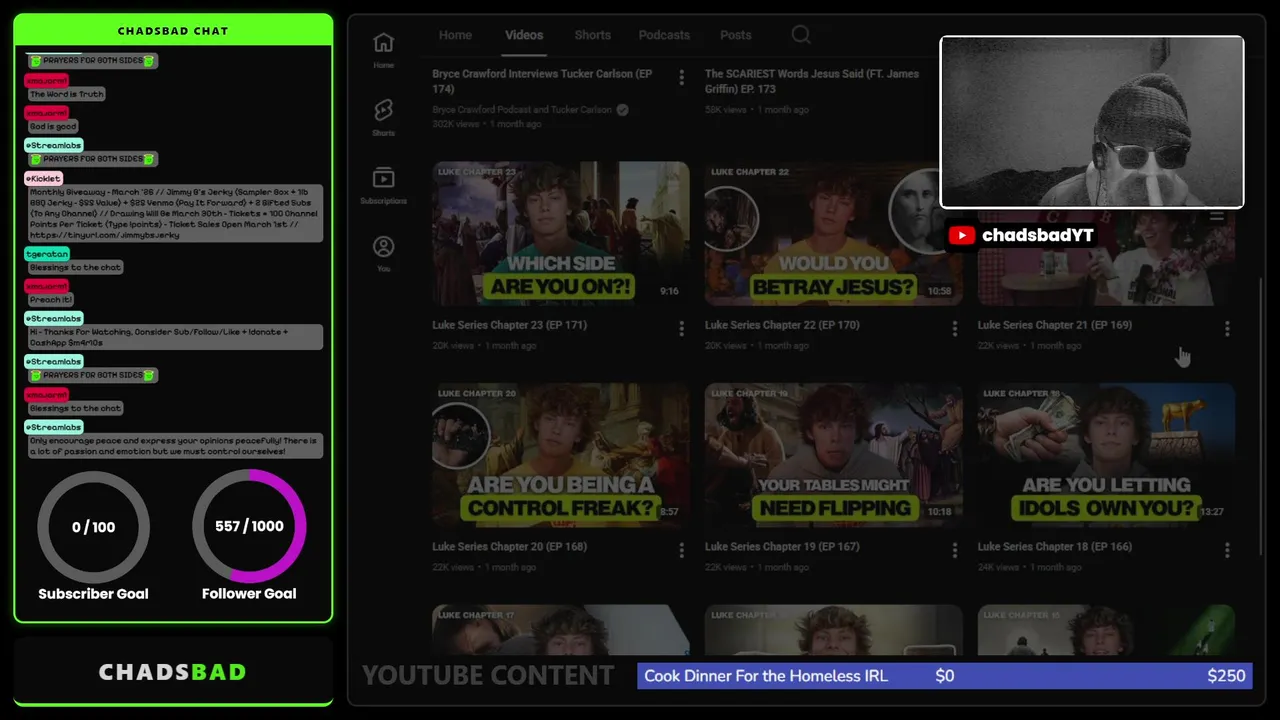The width and height of the screenshot is (1280, 720).
Task: Click the $250 donation goal amount
Action: (x=1226, y=676)
